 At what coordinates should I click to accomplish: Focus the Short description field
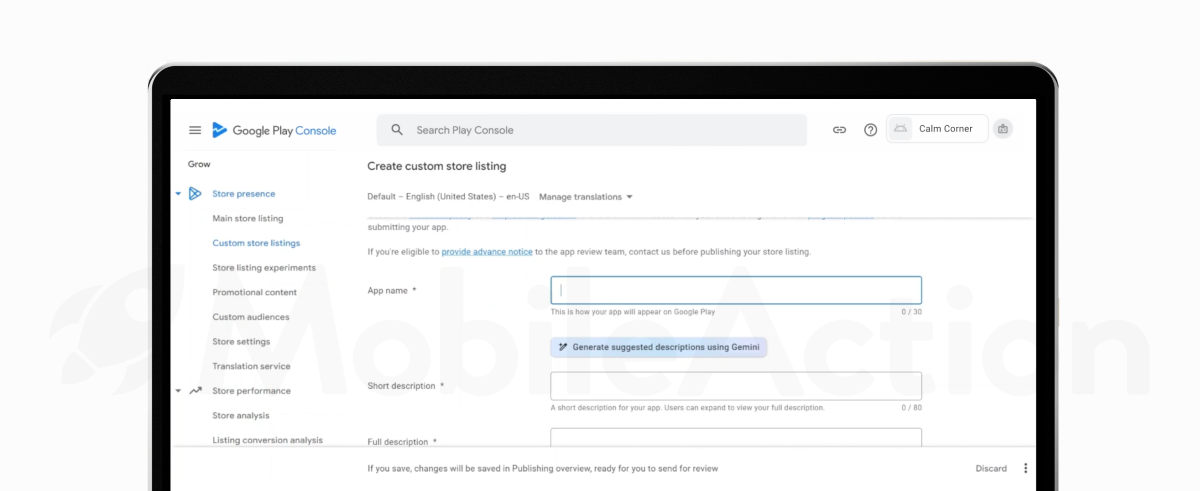[735, 386]
